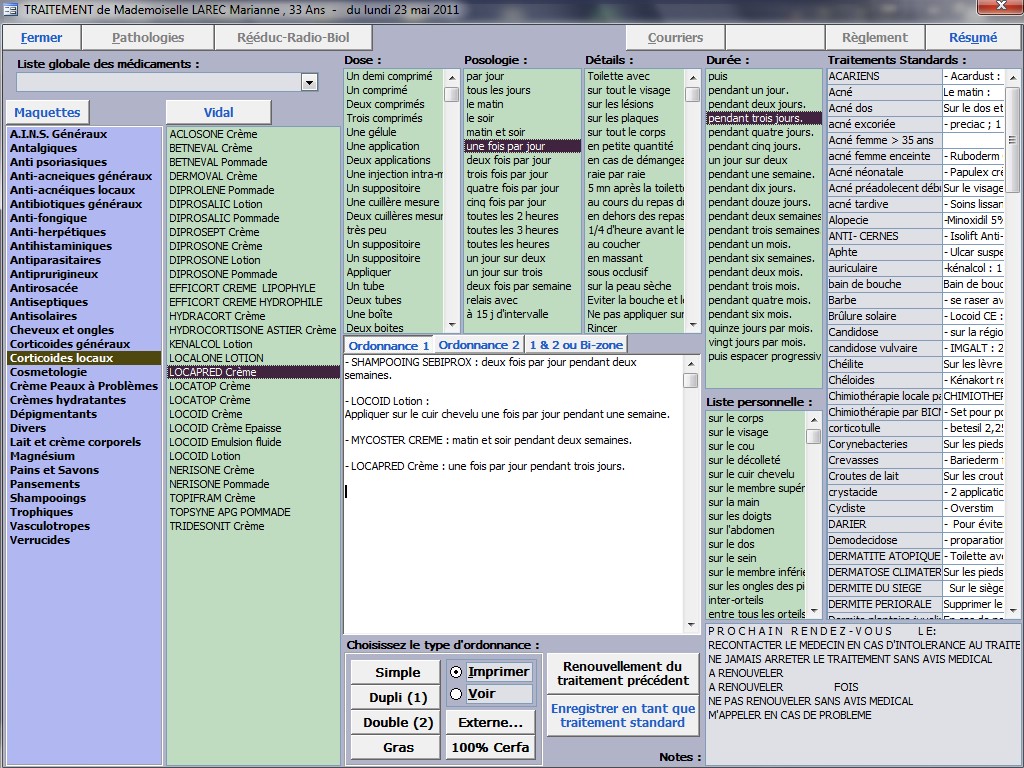Open the 1 & 2 ou Bi-zone tab
1024x768 pixels.
(x=576, y=345)
